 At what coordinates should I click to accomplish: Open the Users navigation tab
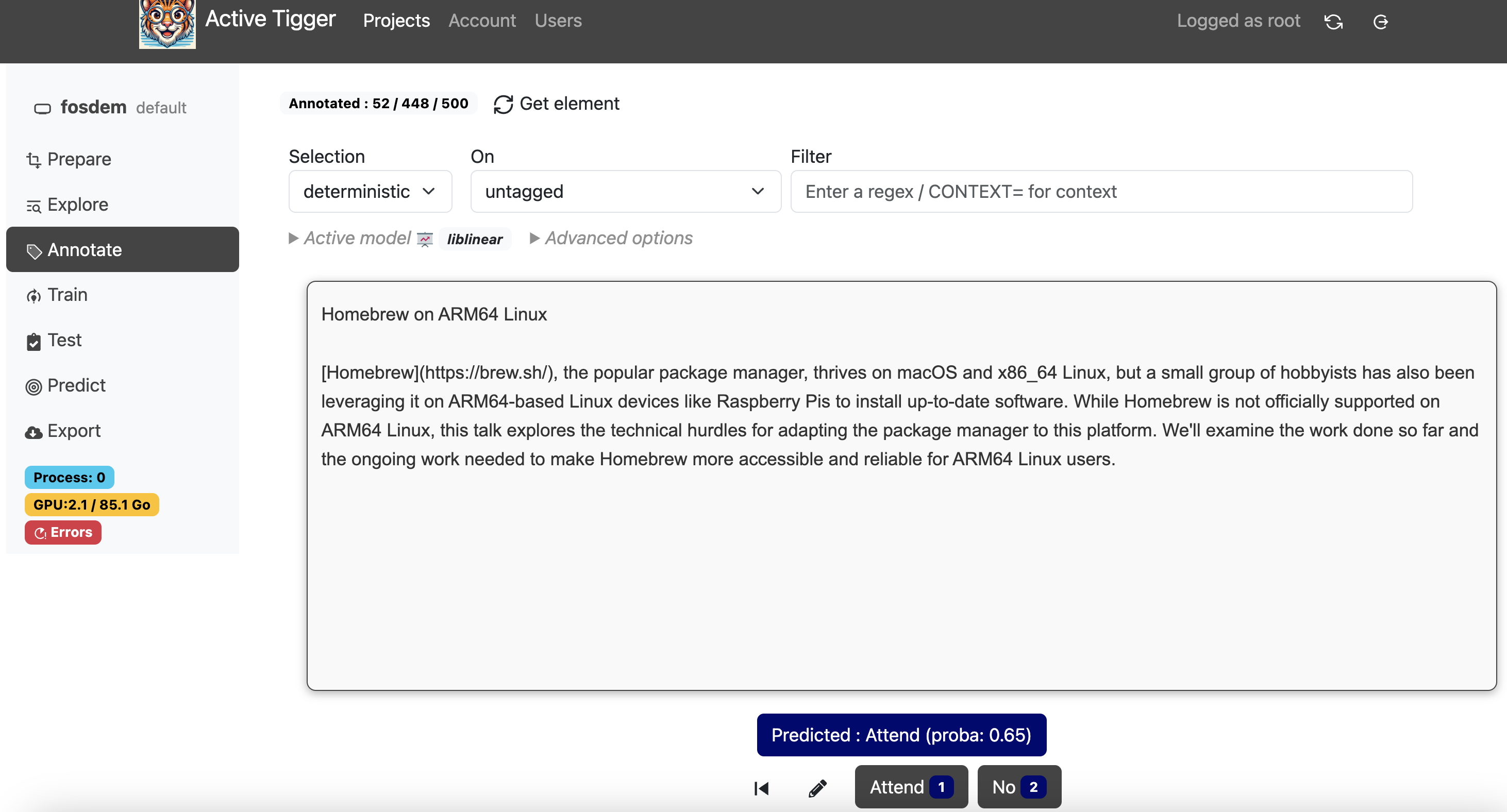(558, 21)
